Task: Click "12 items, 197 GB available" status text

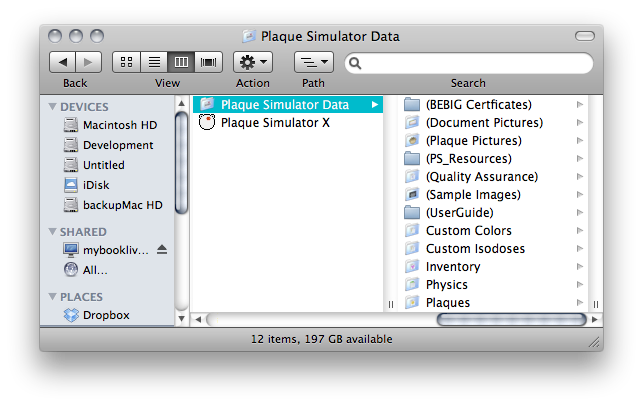Action: pyautogui.click(x=322, y=339)
